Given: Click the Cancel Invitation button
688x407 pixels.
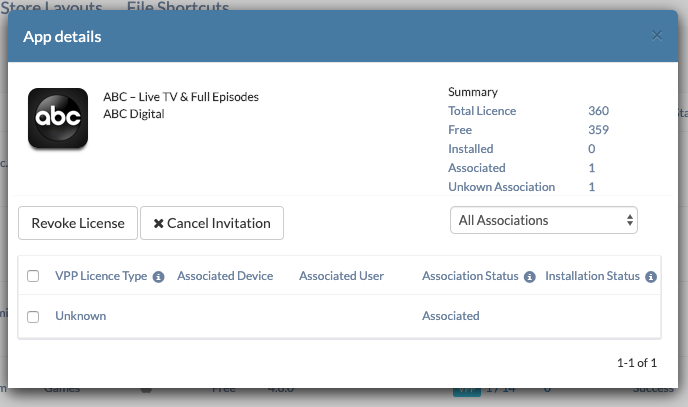Looking at the screenshot, I should click(212, 223).
